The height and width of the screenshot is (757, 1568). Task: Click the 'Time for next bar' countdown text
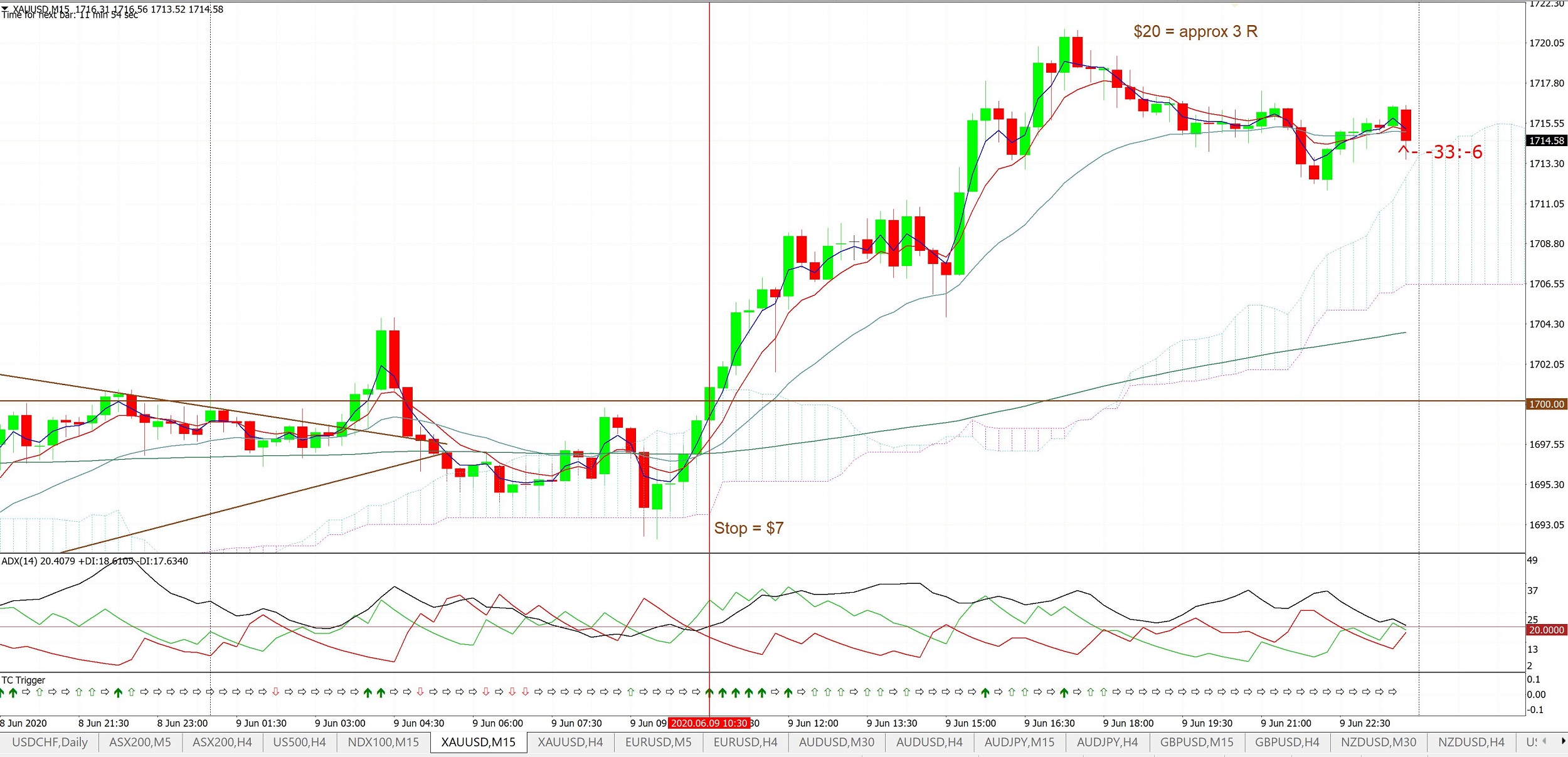click(x=70, y=15)
